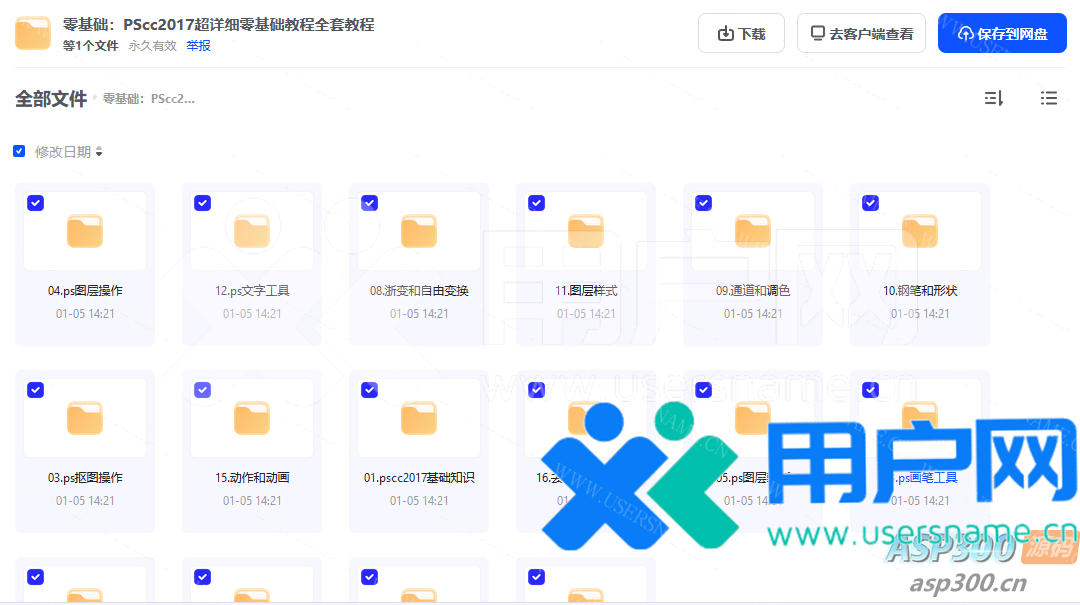Image resolution: width=1080 pixels, height=605 pixels.
Task: Open the 11.图层样式 folder icon
Action: [586, 231]
